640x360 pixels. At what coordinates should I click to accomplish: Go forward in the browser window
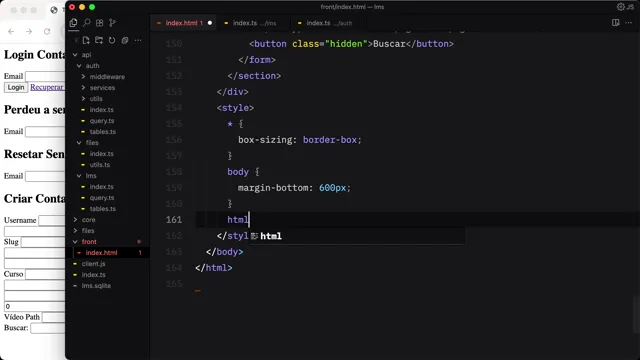(x=29, y=31)
